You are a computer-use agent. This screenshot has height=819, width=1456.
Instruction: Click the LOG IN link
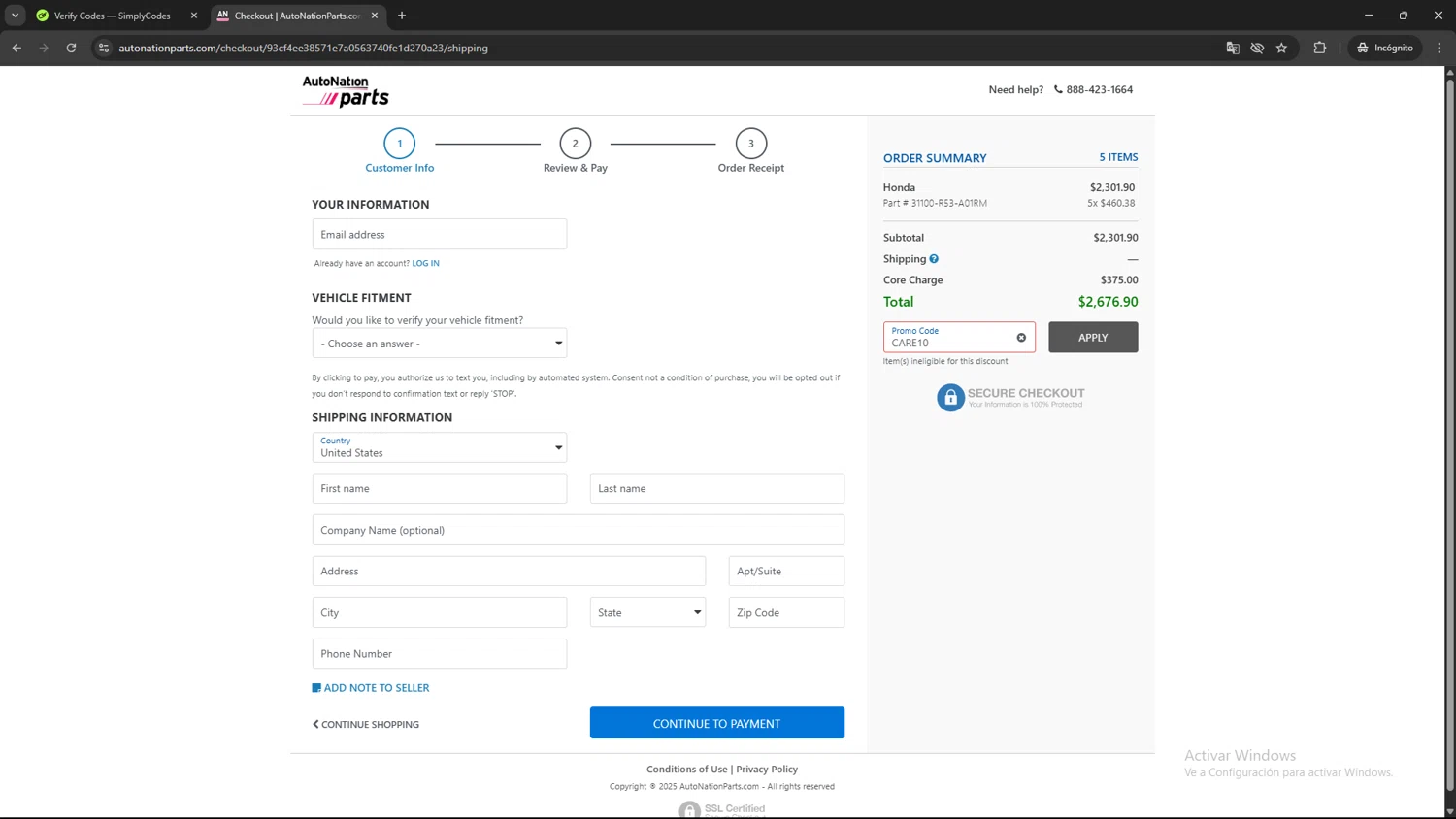click(425, 263)
